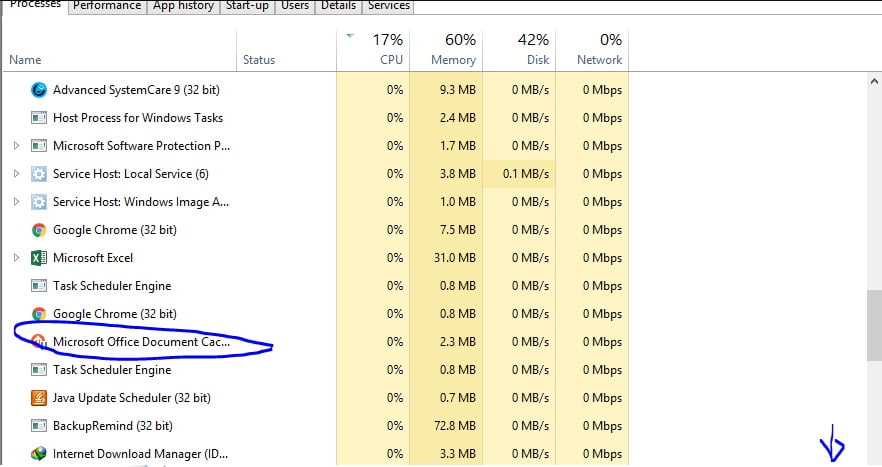882x467 pixels.
Task: Click the 7.5 MB memory value
Action: click(457, 230)
